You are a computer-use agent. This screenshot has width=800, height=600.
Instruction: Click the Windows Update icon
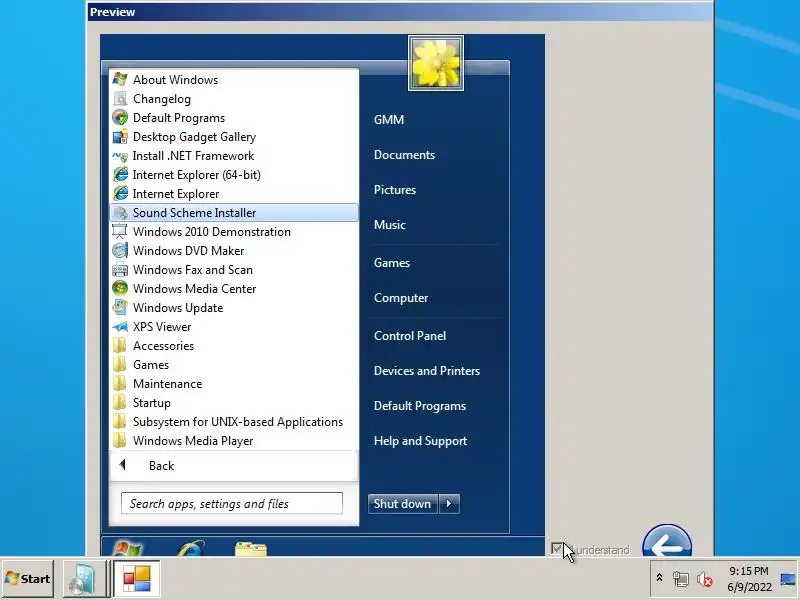pos(120,308)
